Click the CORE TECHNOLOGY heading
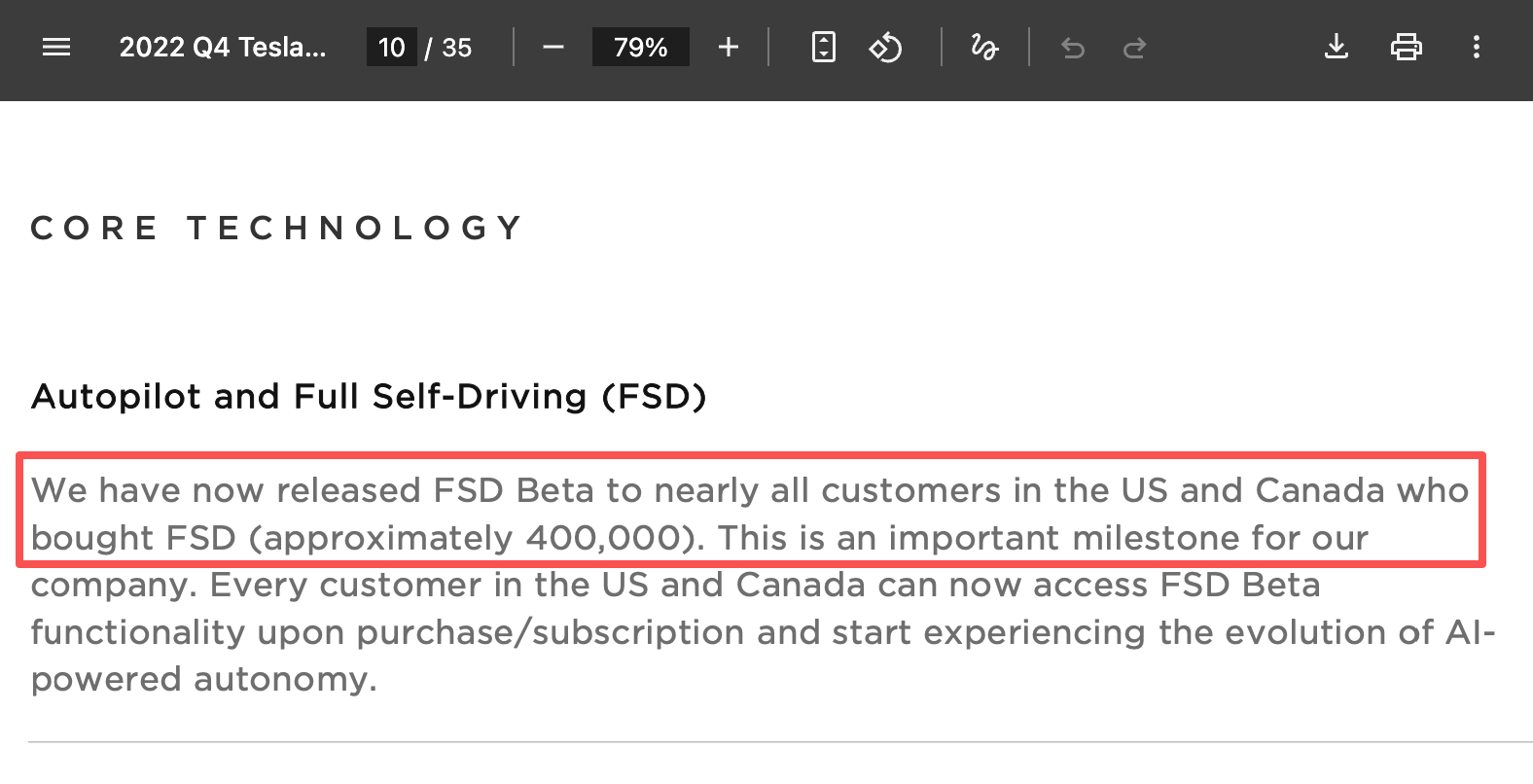The height and width of the screenshot is (784, 1533). pos(277,228)
